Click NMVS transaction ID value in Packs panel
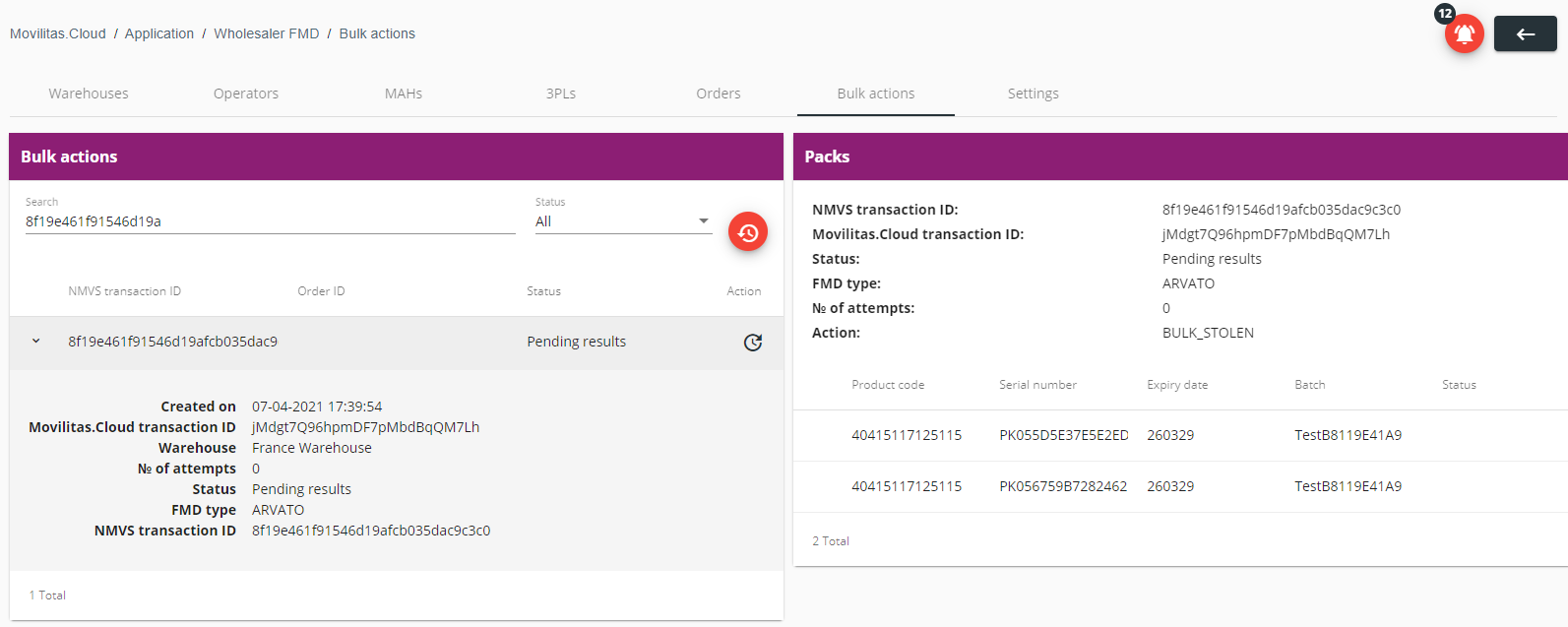Viewport: 1568px width, 627px height. (x=1282, y=210)
